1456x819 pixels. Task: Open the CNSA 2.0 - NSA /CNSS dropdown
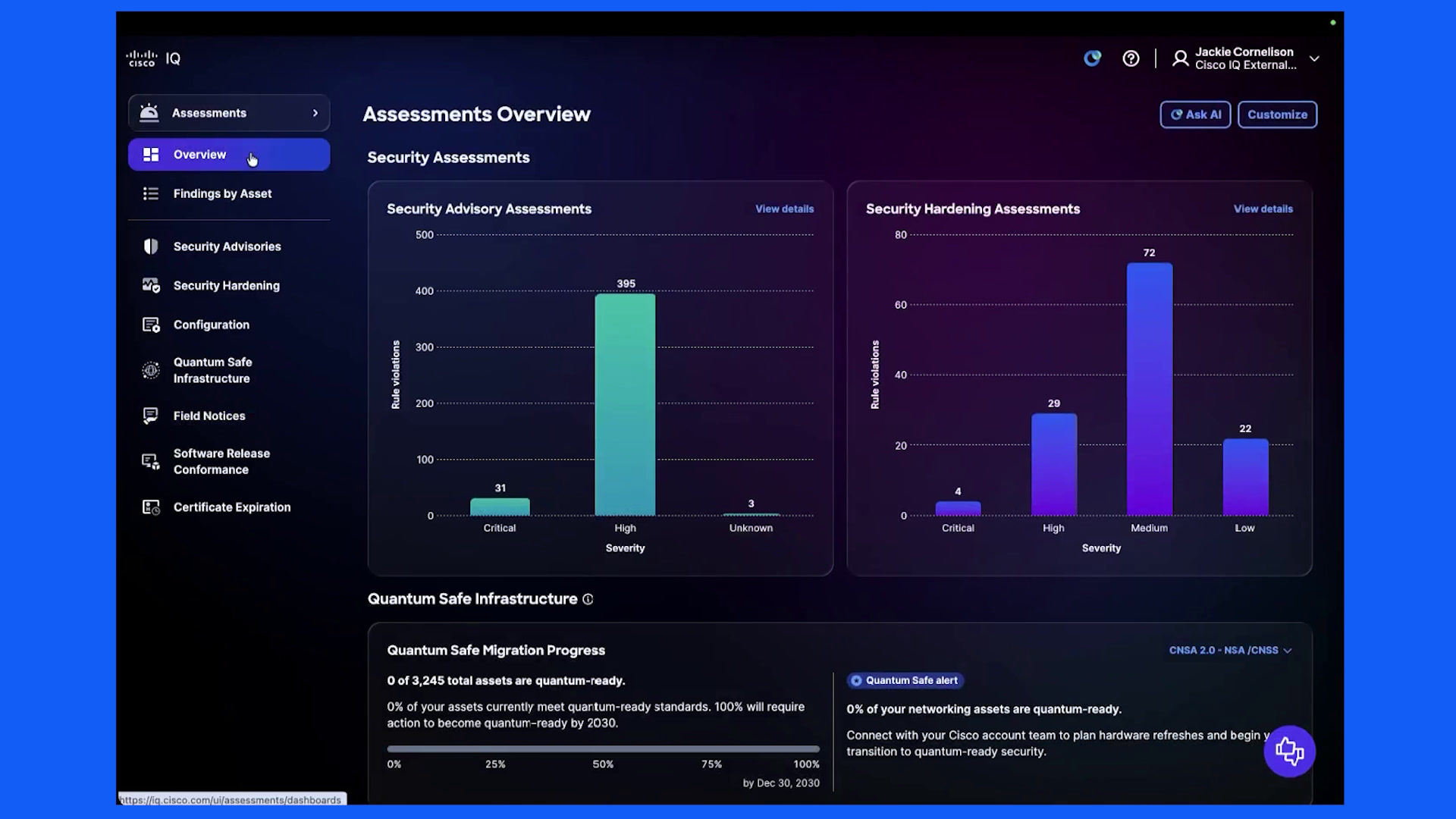point(1230,650)
